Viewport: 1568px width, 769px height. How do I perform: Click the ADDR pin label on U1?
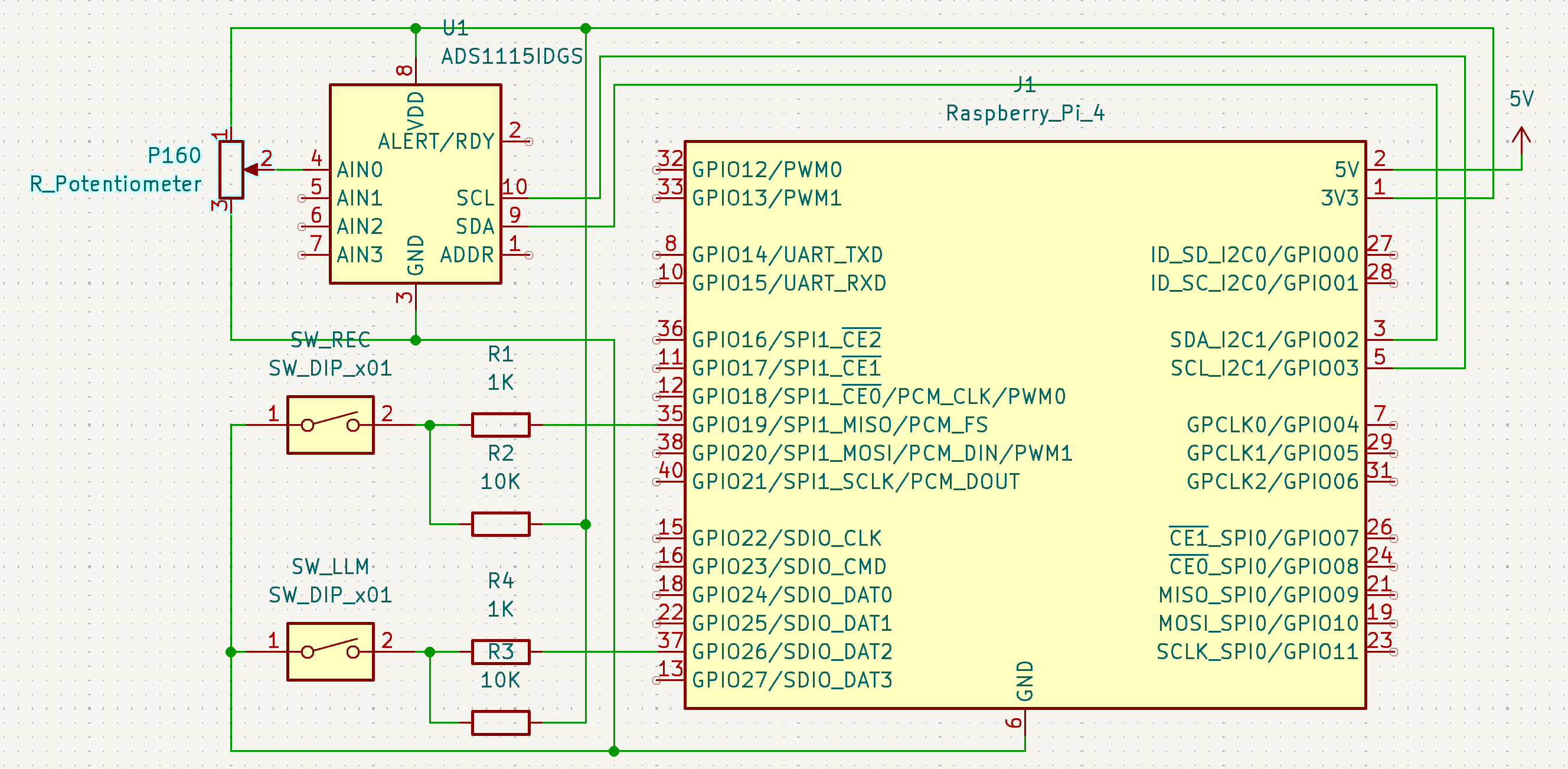[x=467, y=255]
